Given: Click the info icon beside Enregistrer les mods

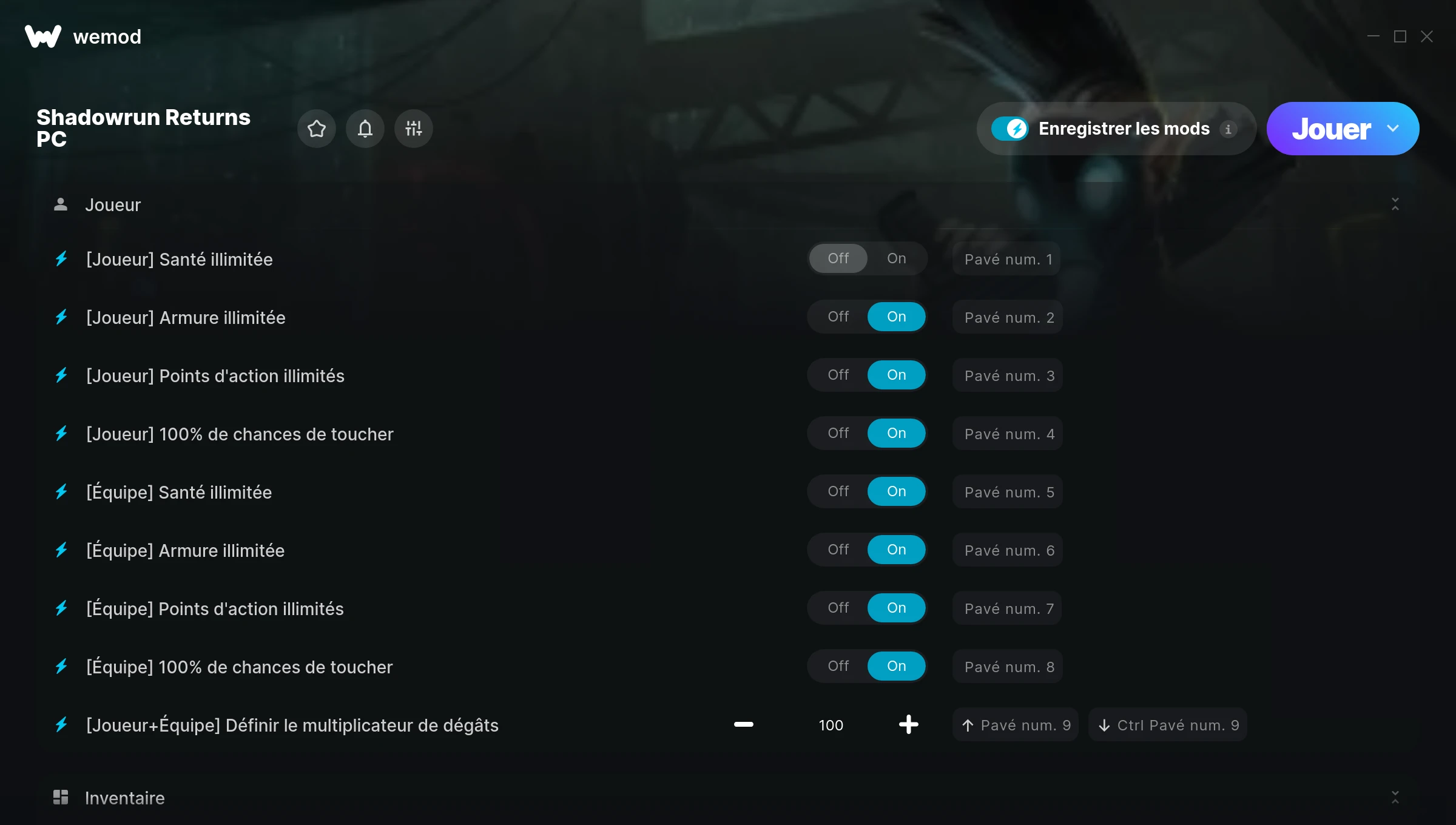Looking at the screenshot, I should click(1228, 129).
